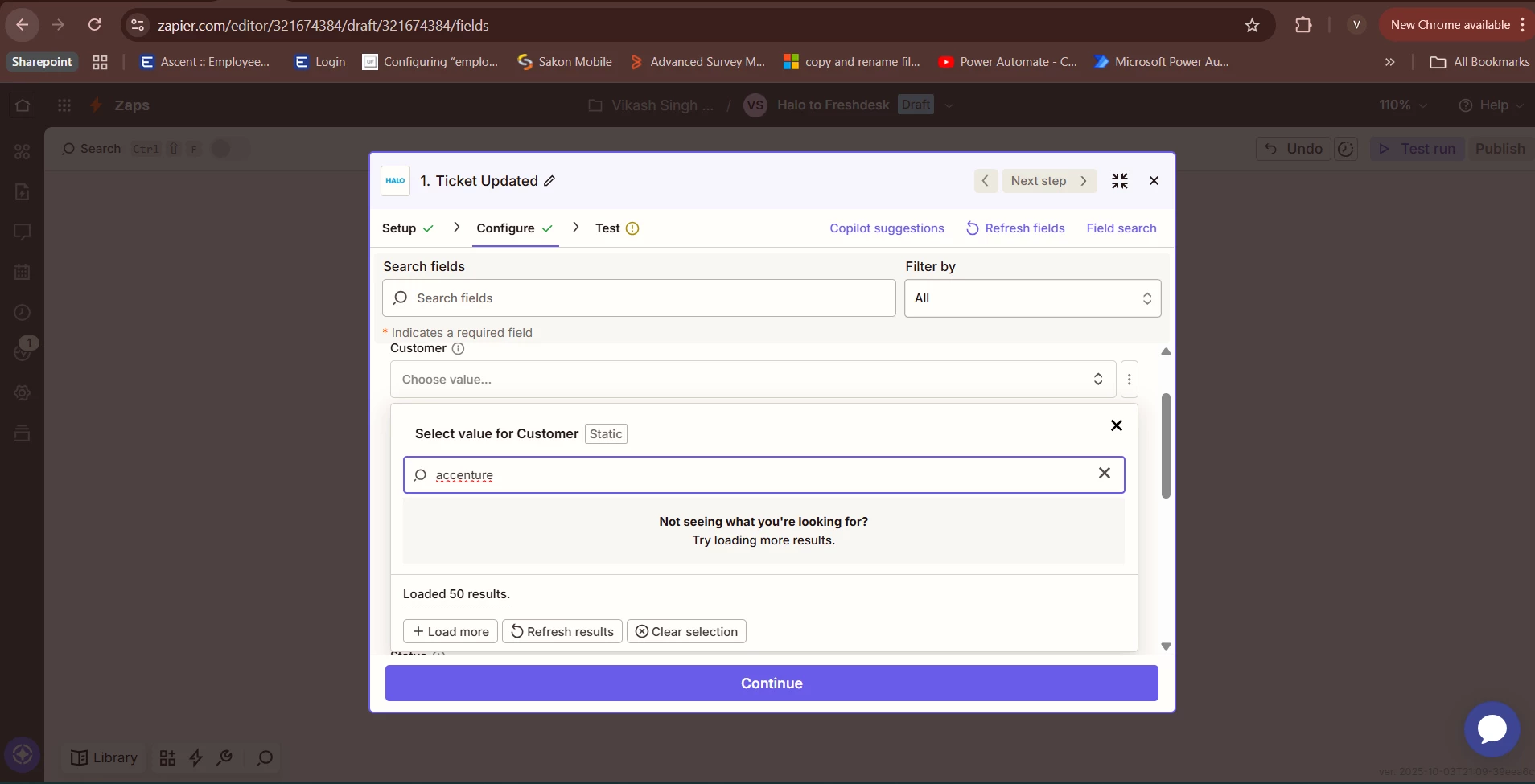Click the Test run button
This screenshot has height=784, width=1535.
point(1418,149)
